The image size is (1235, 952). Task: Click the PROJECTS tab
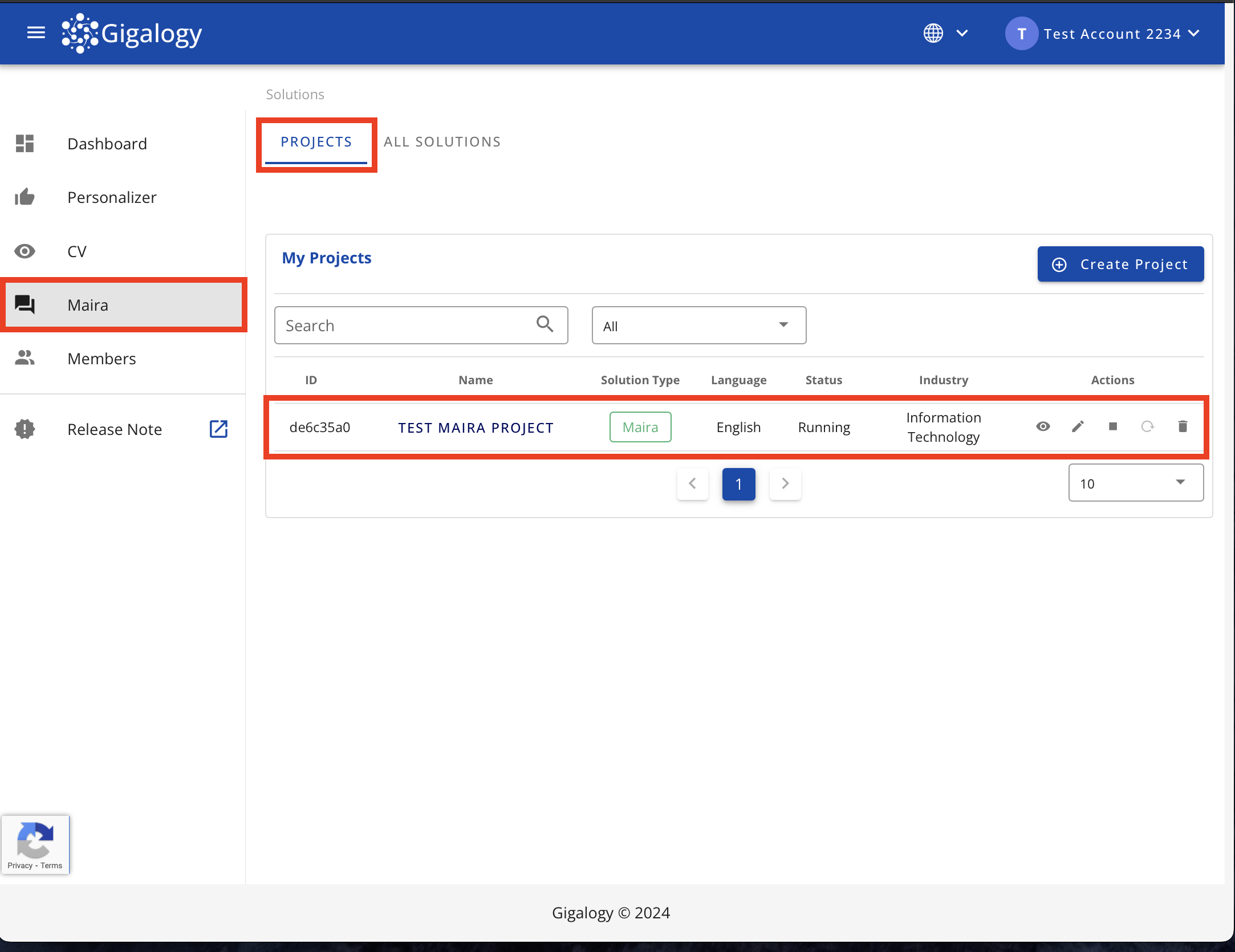tap(316, 142)
